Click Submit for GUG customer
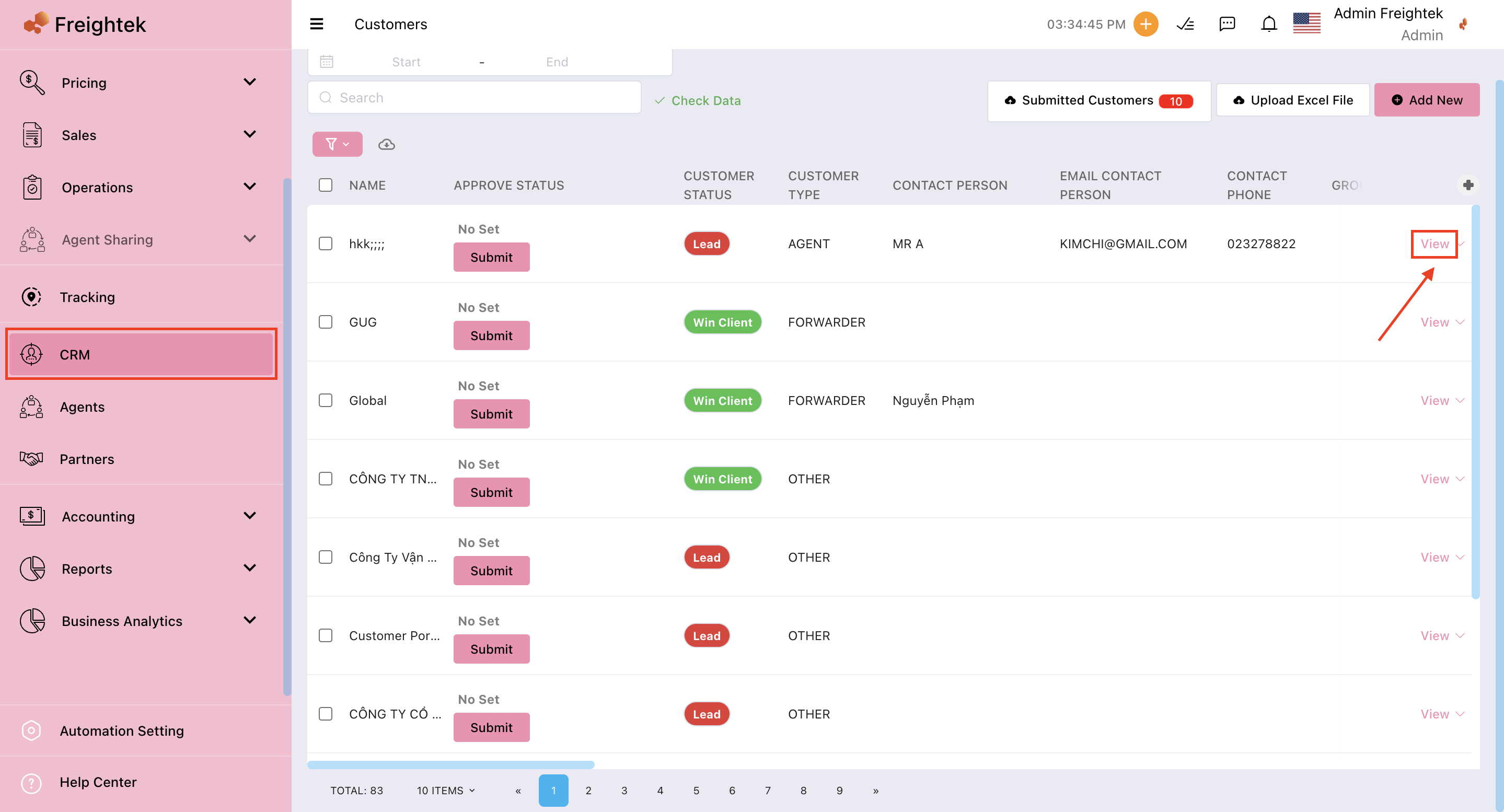The height and width of the screenshot is (812, 1504). pos(491,335)
